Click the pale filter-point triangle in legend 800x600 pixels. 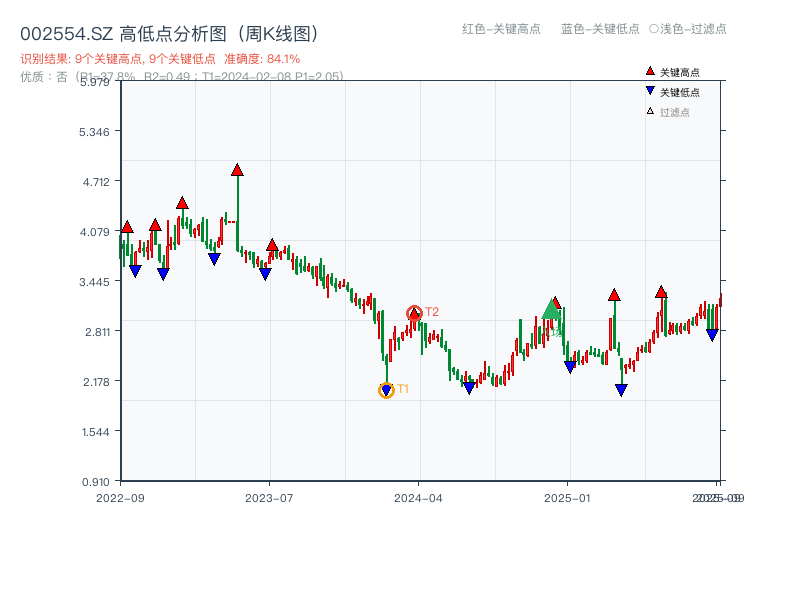[650, 111]
